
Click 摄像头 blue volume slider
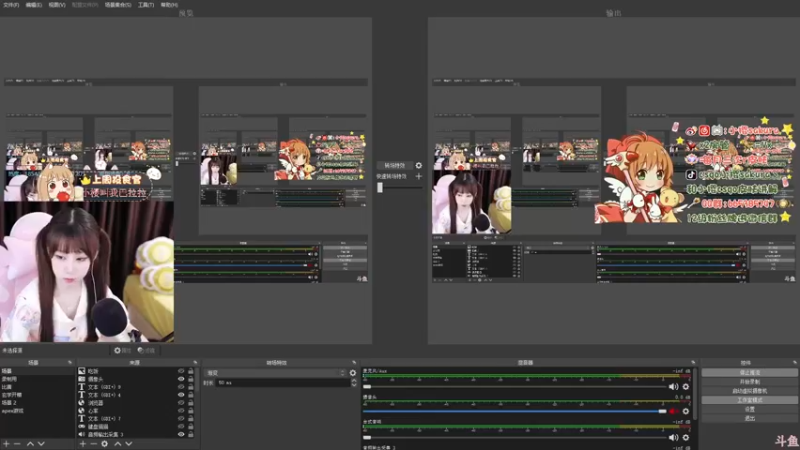[x=515, y=411]
